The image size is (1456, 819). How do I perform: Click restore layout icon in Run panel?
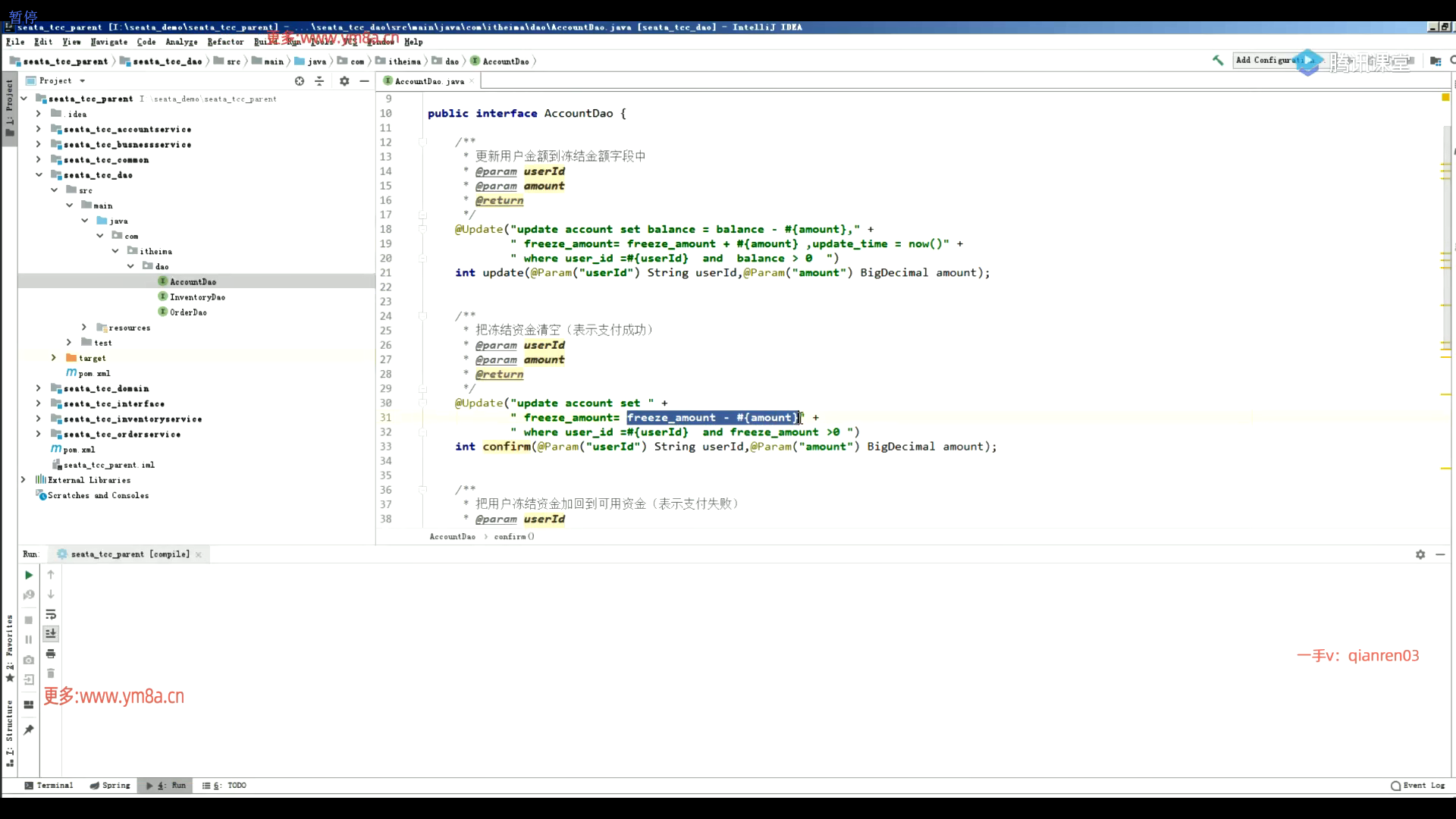pyautogui.click(x=29, y=704)
